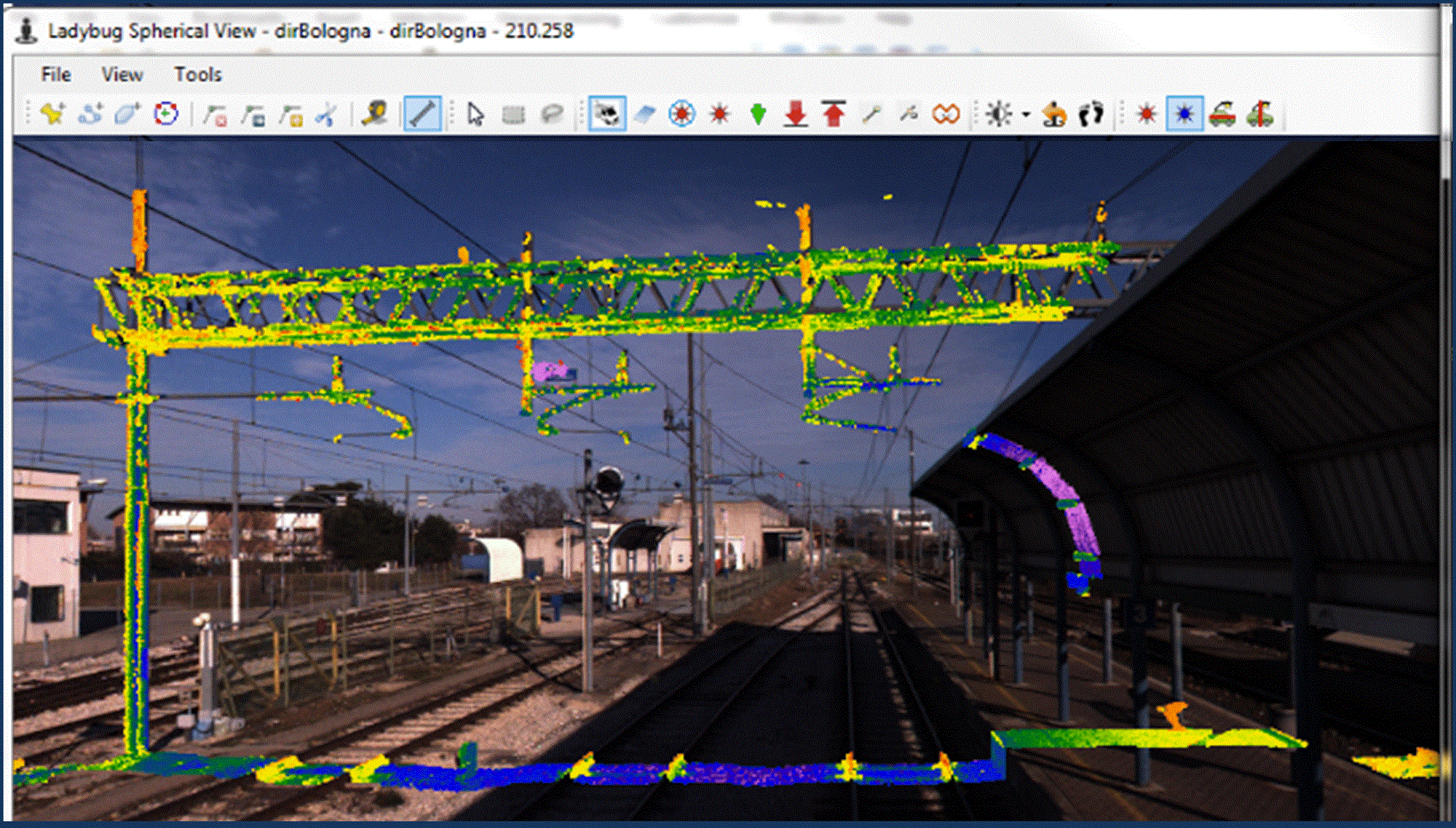Click the red downward arrow icon
Screen dimensions: 1456x828
coord(796,114)
